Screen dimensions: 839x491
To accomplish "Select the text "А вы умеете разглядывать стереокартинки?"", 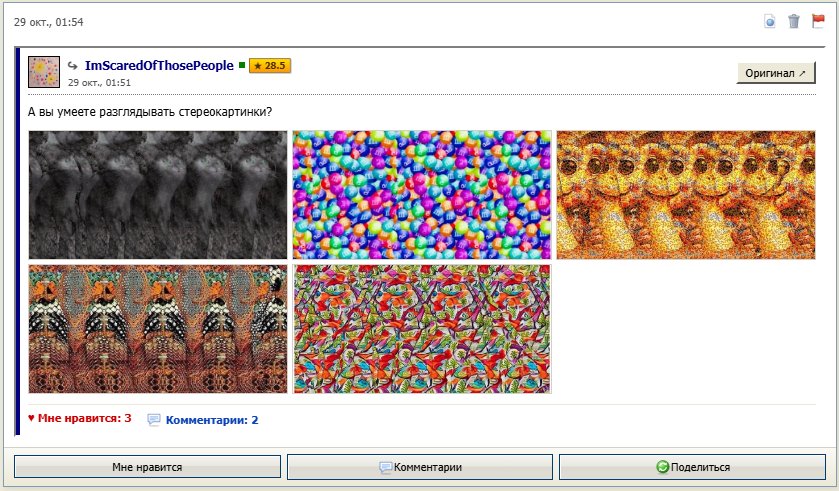I will click(150, 112).
